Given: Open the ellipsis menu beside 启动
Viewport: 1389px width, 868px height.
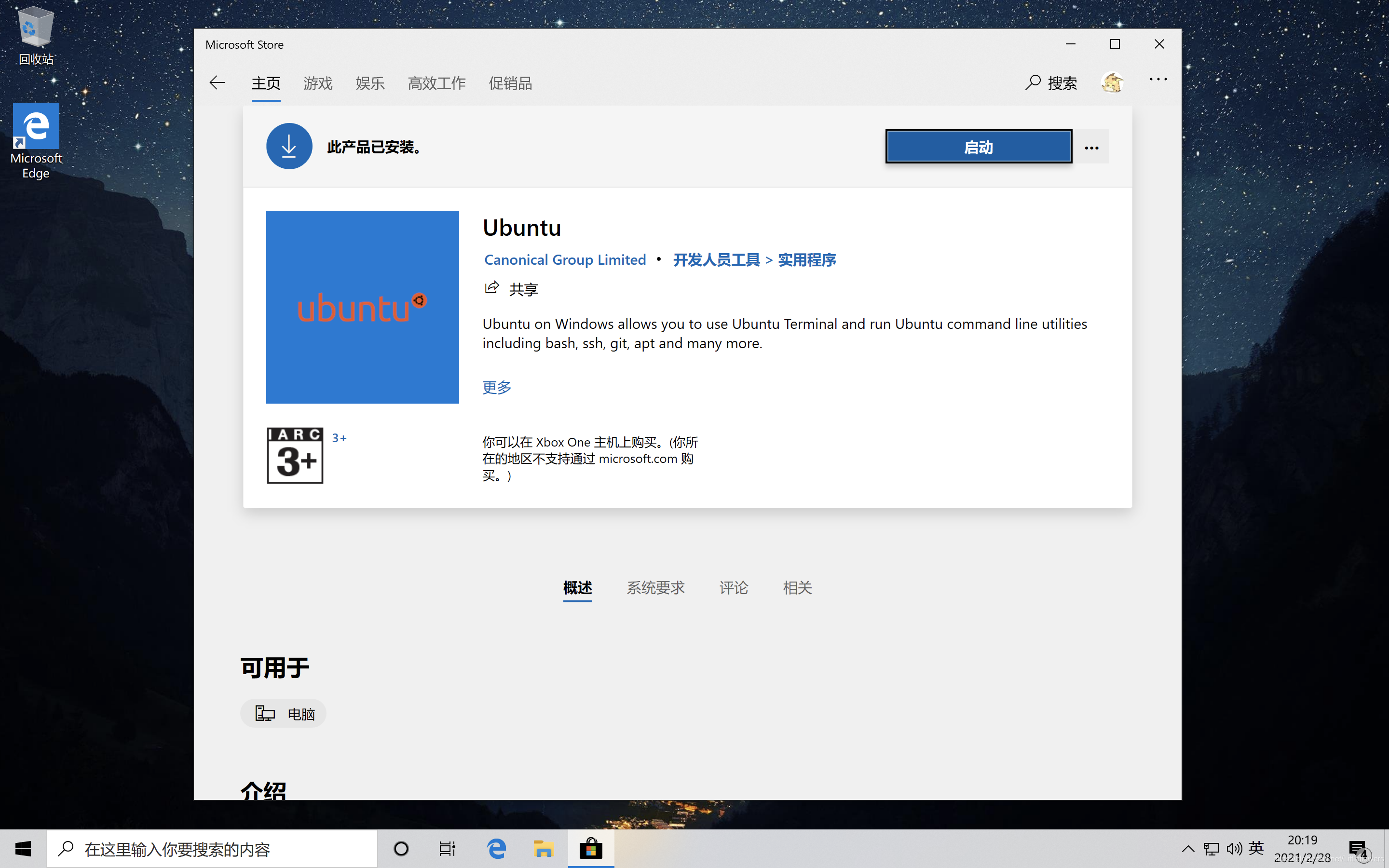Looking at the screenshot, I should pyautogui.click(x=1092, y=148).
